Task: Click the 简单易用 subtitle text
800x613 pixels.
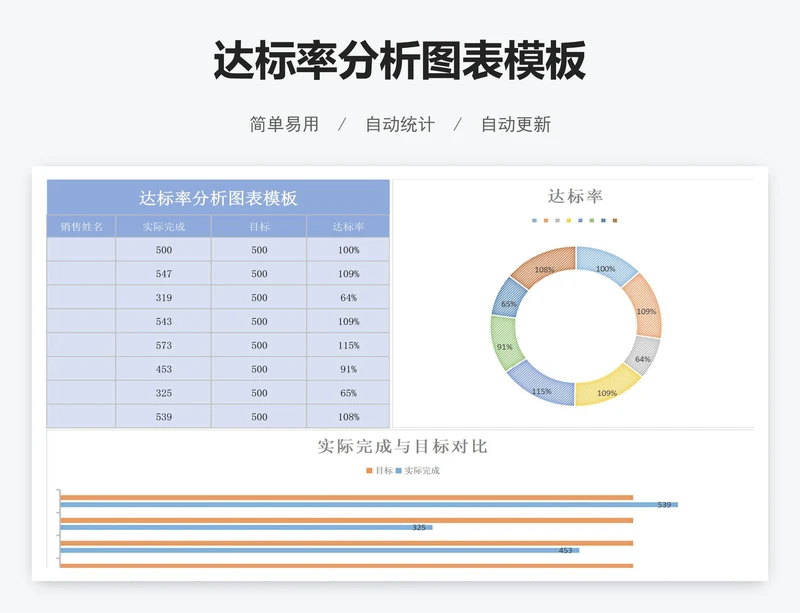Action: (284, 125)
